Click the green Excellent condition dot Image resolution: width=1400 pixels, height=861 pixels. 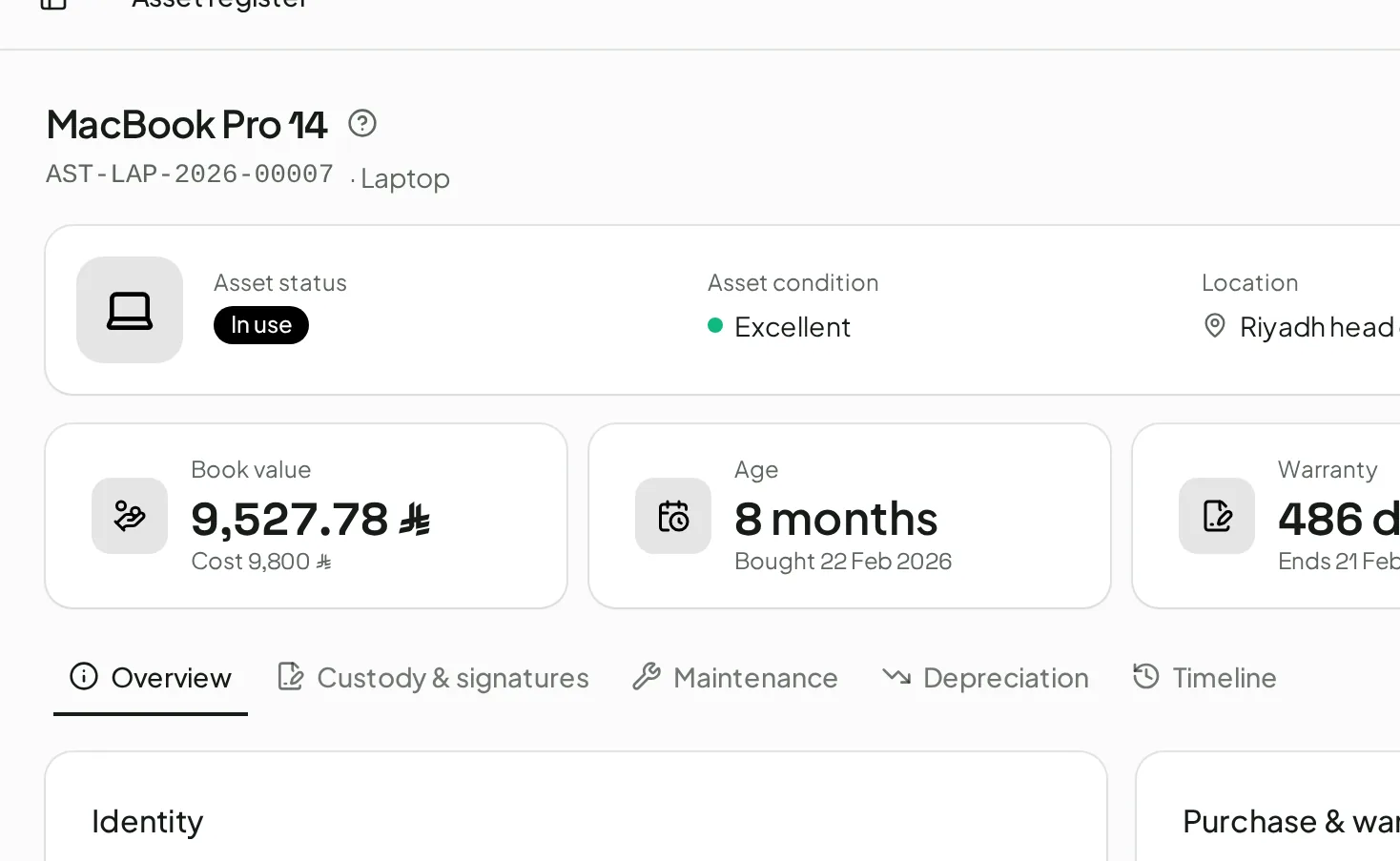tap(715, 326)
